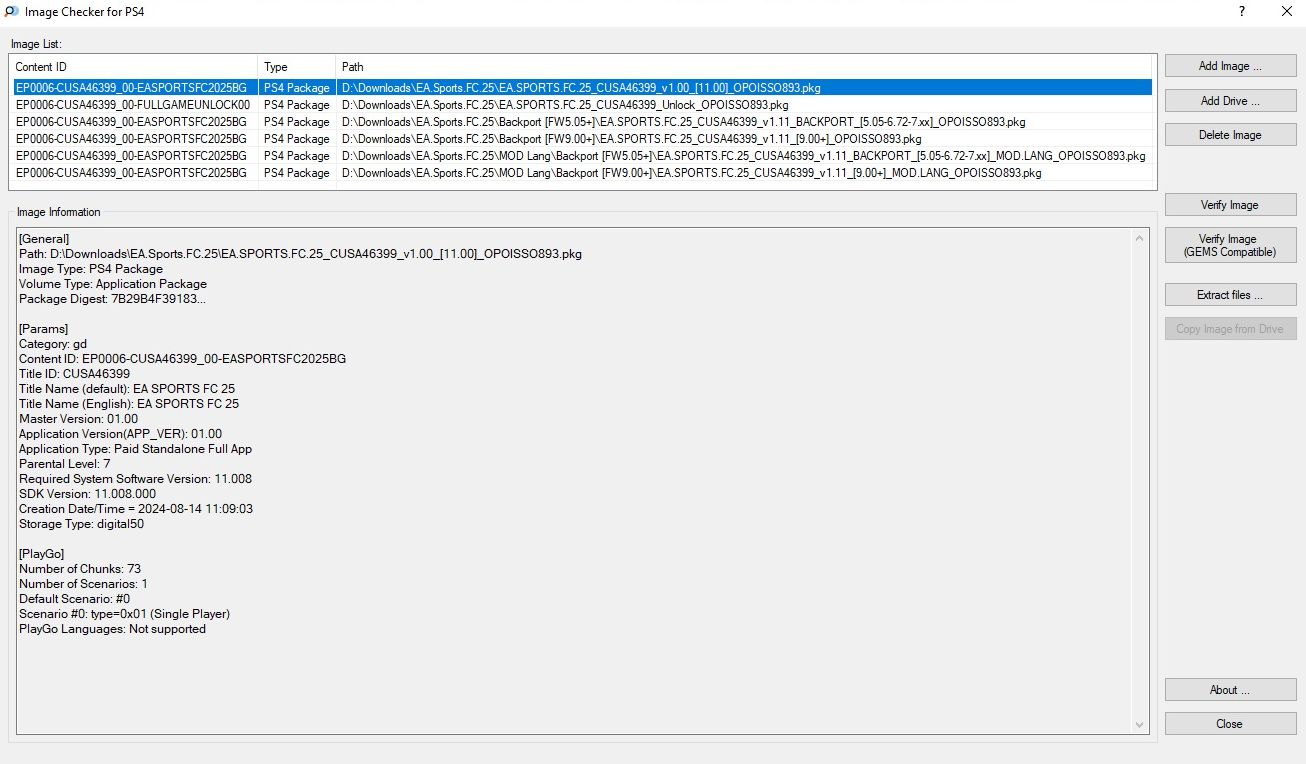Sort list by Content ID column header

click(134, 67)
